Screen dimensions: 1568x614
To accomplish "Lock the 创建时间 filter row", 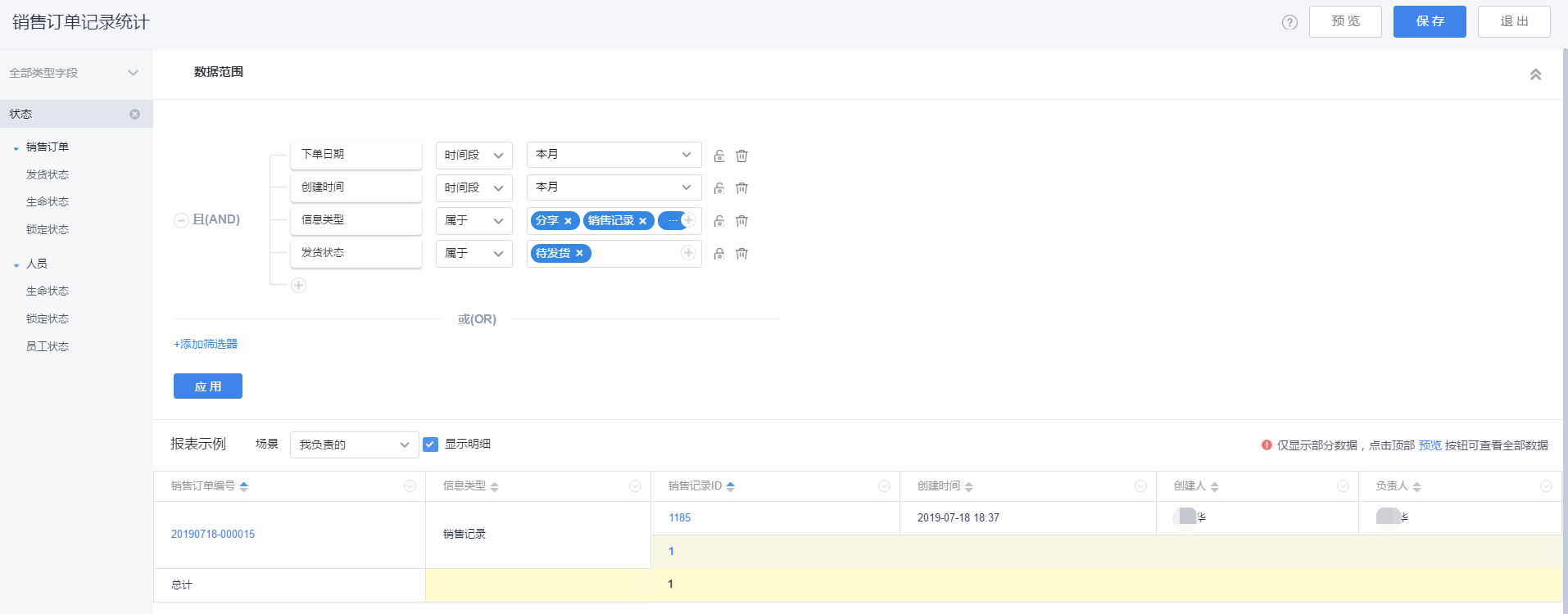I will tap(718, 188).
